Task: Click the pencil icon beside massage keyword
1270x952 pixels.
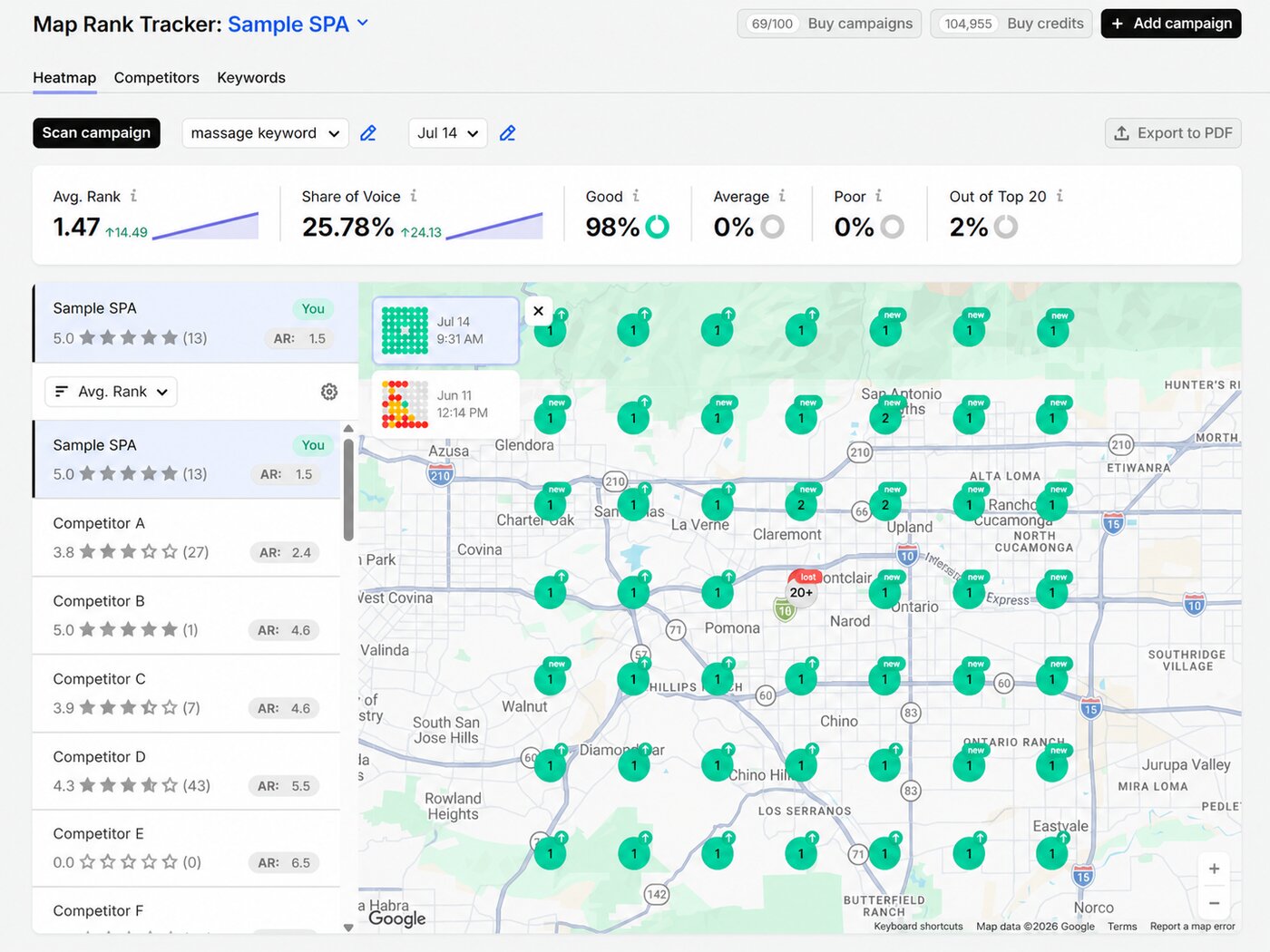Action: point(368,133)
